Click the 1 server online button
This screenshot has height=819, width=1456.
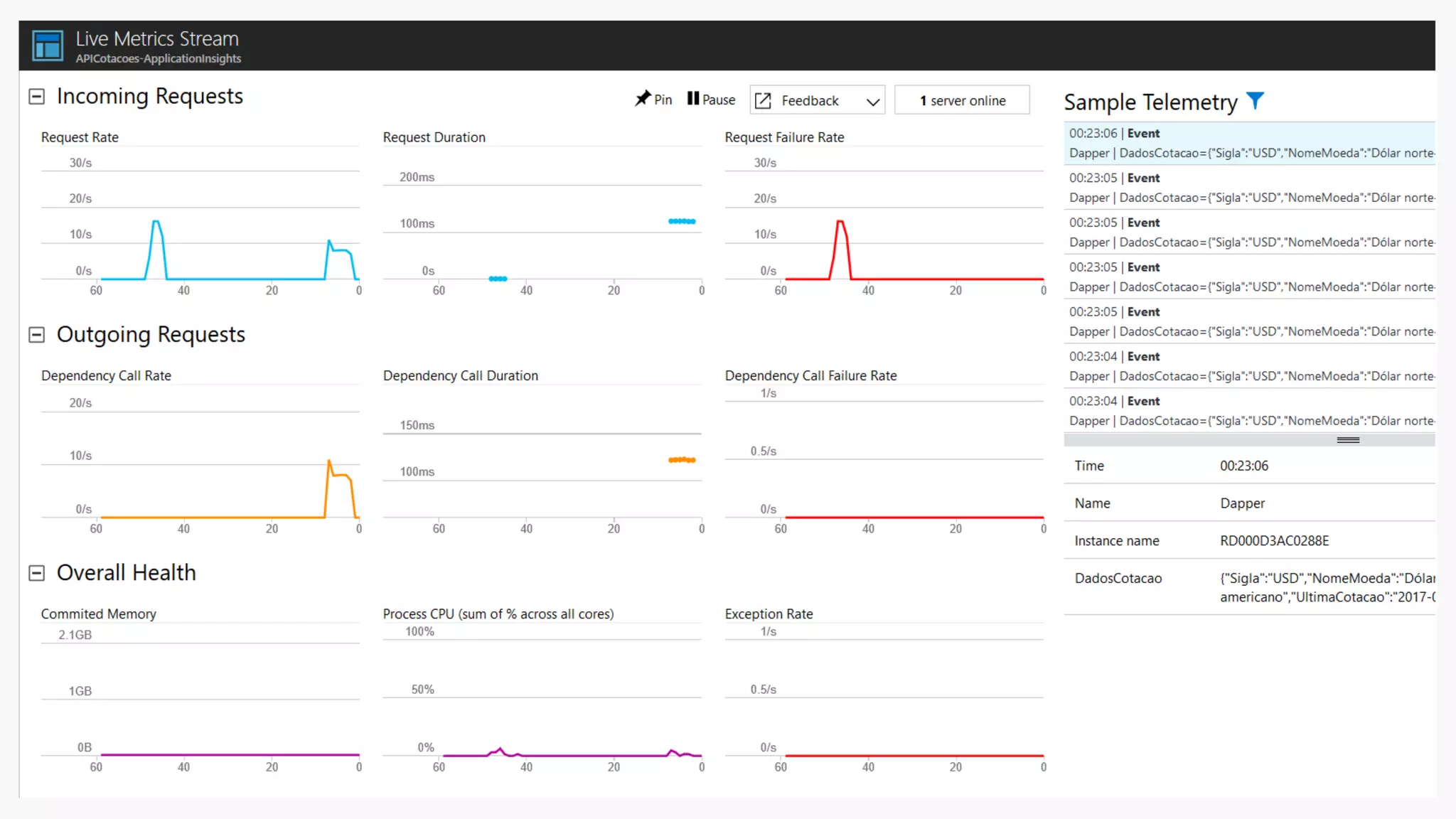pos(962,100)
